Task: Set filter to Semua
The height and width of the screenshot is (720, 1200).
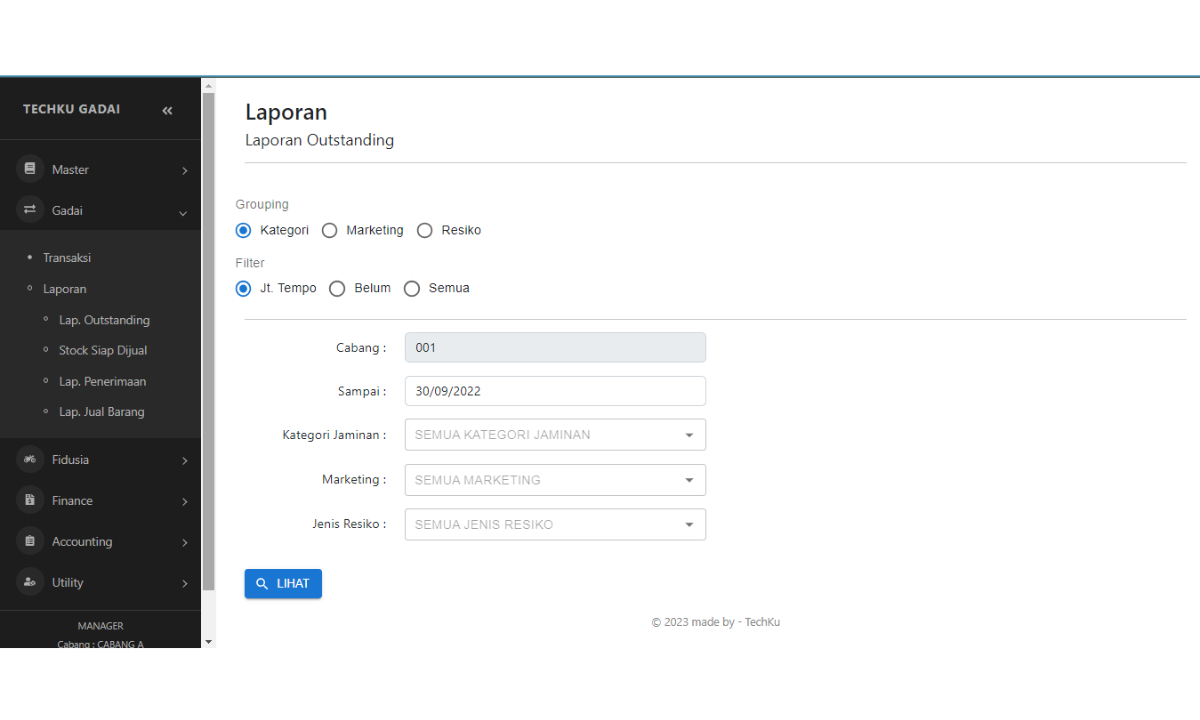Action: [x=412, y=288]
